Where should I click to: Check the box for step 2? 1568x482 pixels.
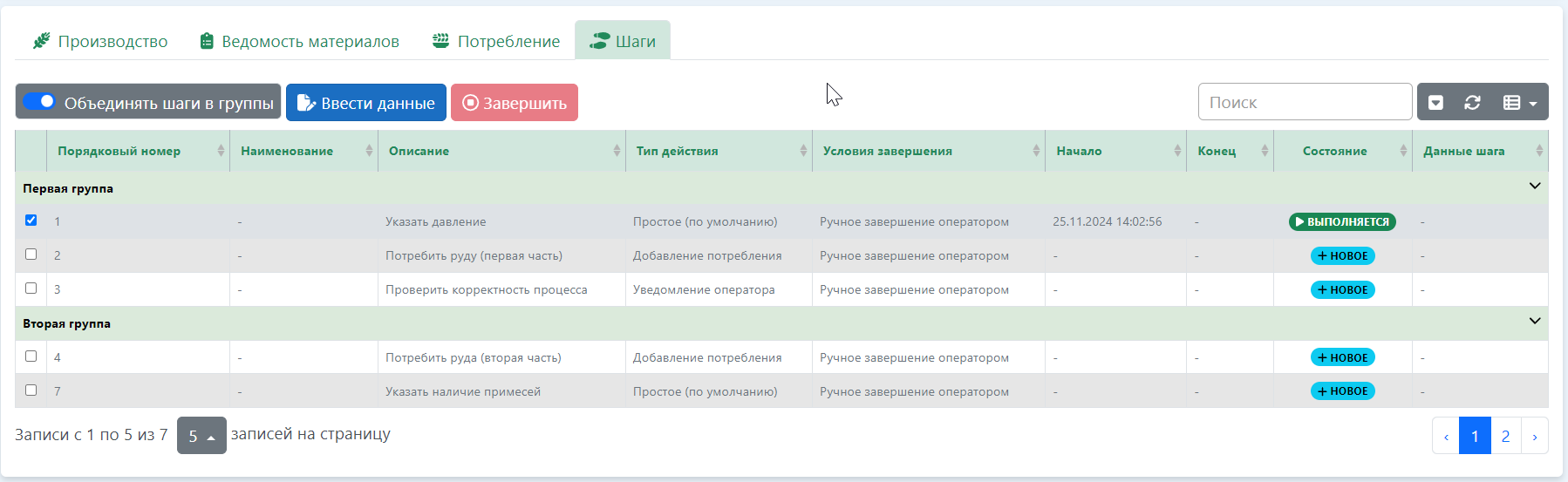point(31,255)
